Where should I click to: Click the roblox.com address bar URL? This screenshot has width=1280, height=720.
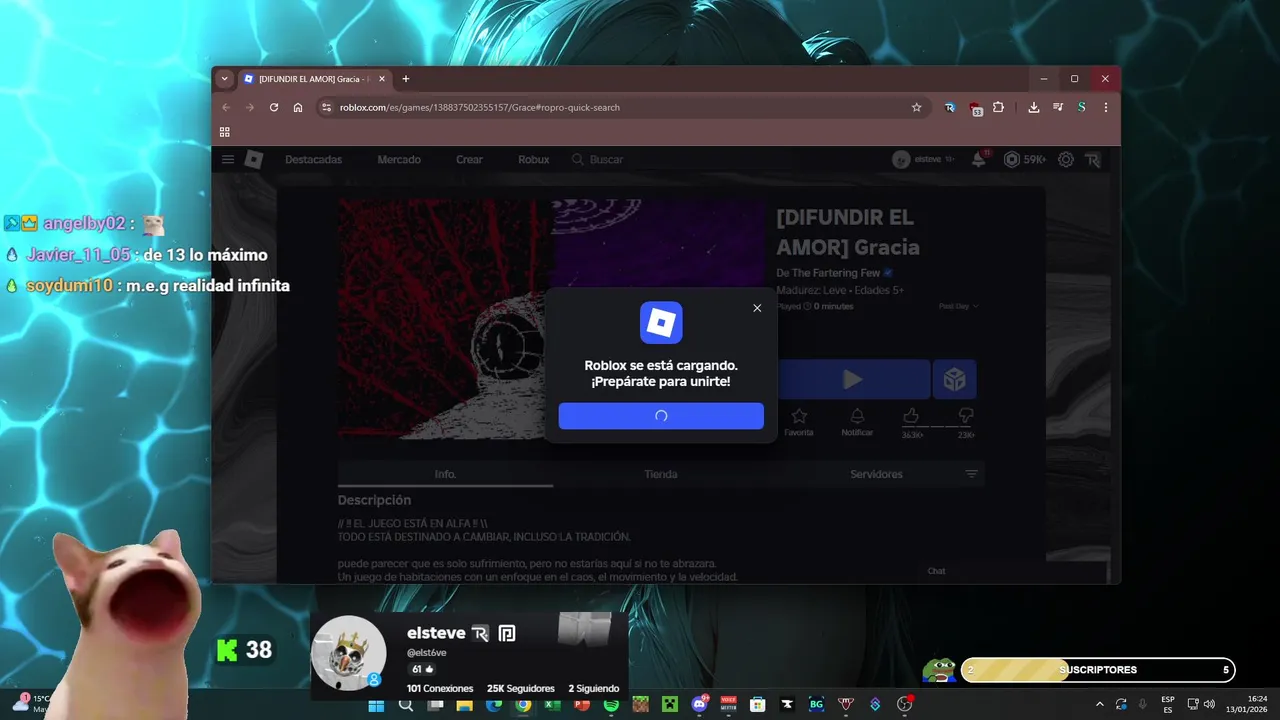pos(479,107)
